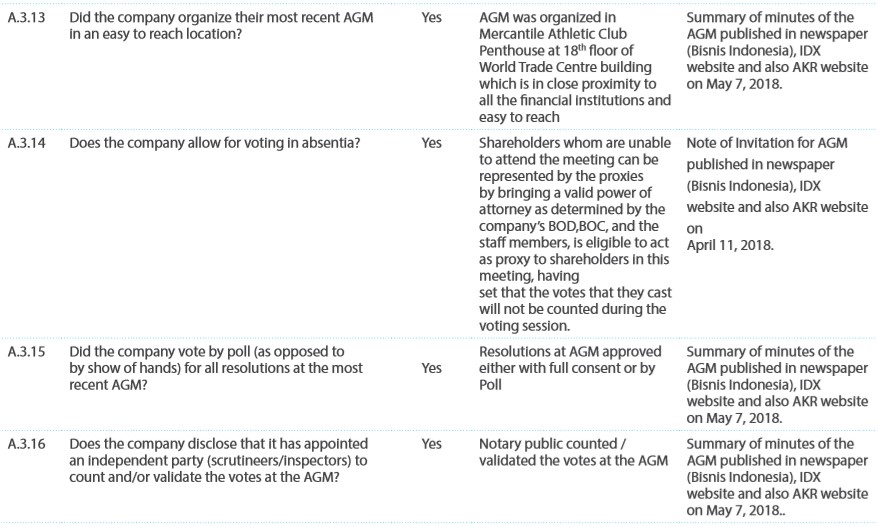Select the A.3.16 item number
Screen dimensions: 878x527
tap(26, 444)
